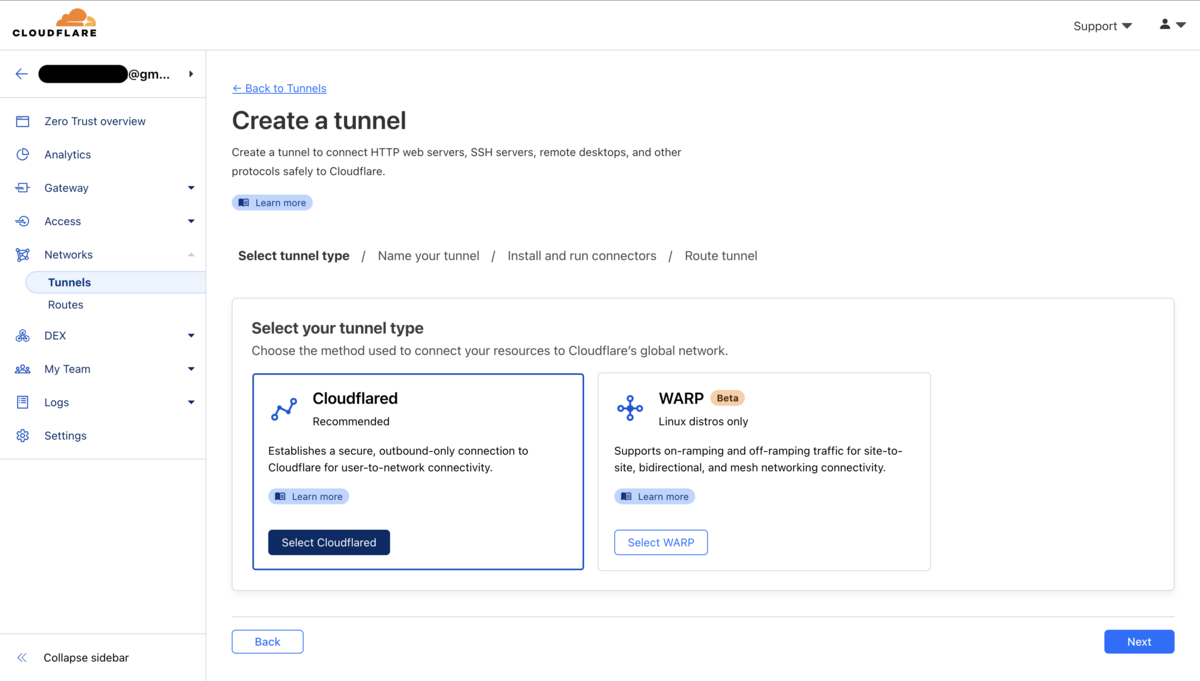Click the Back to Tunnels link
1200x681 pixels.
pyautogui.click(x=279, y=88)
